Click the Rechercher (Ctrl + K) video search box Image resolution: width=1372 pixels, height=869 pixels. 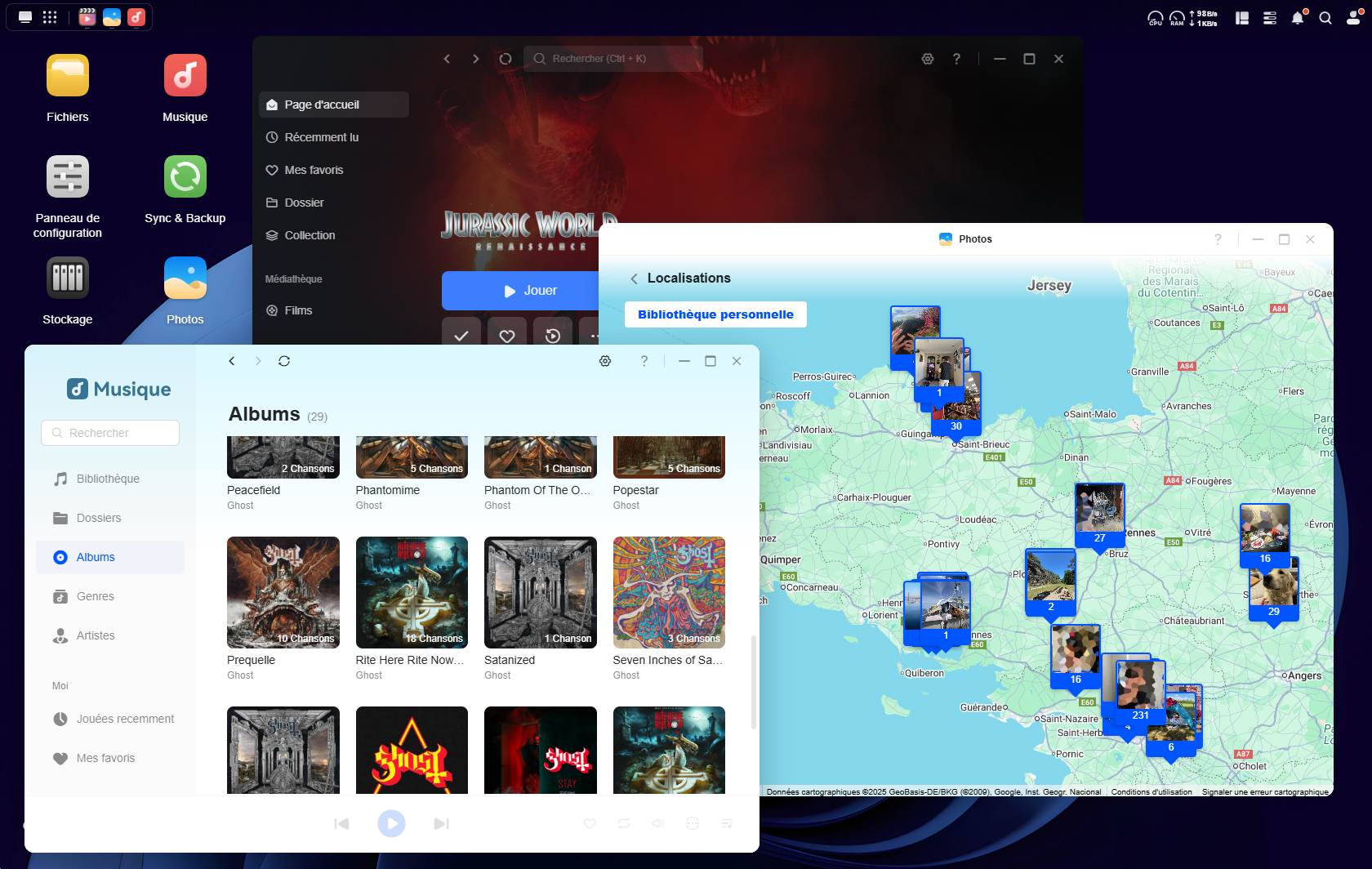click(x=612, y=59)
